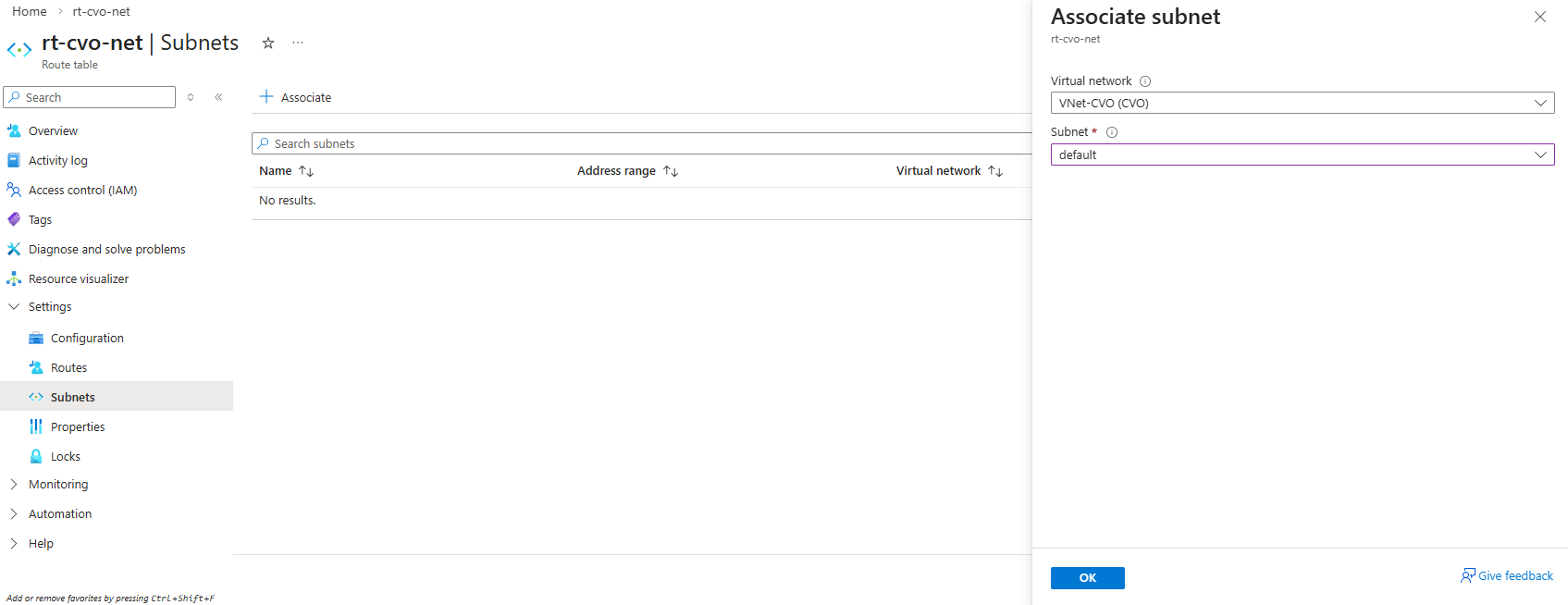Screen dimensions: 1568x605
Task: Click the Subnet info icon
Action: (x=1112, y=132)
